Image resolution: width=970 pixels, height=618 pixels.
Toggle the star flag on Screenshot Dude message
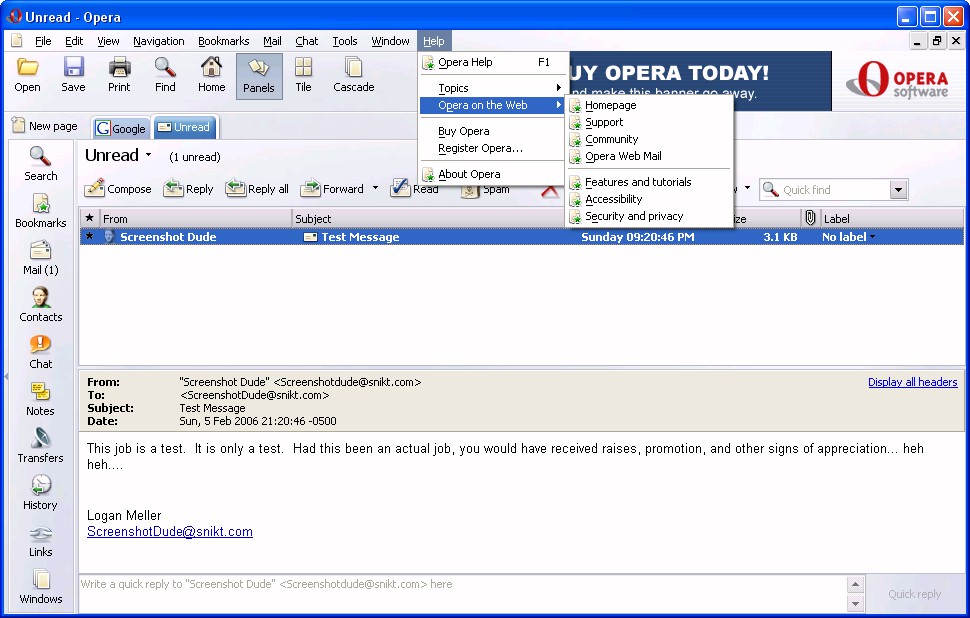[x=90, y=236]
